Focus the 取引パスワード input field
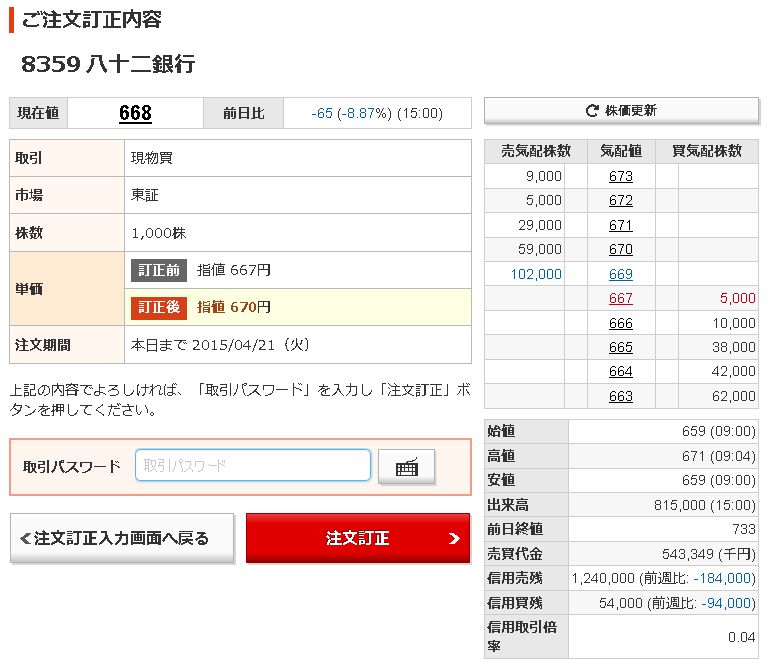768x667 pixels. 253,465
